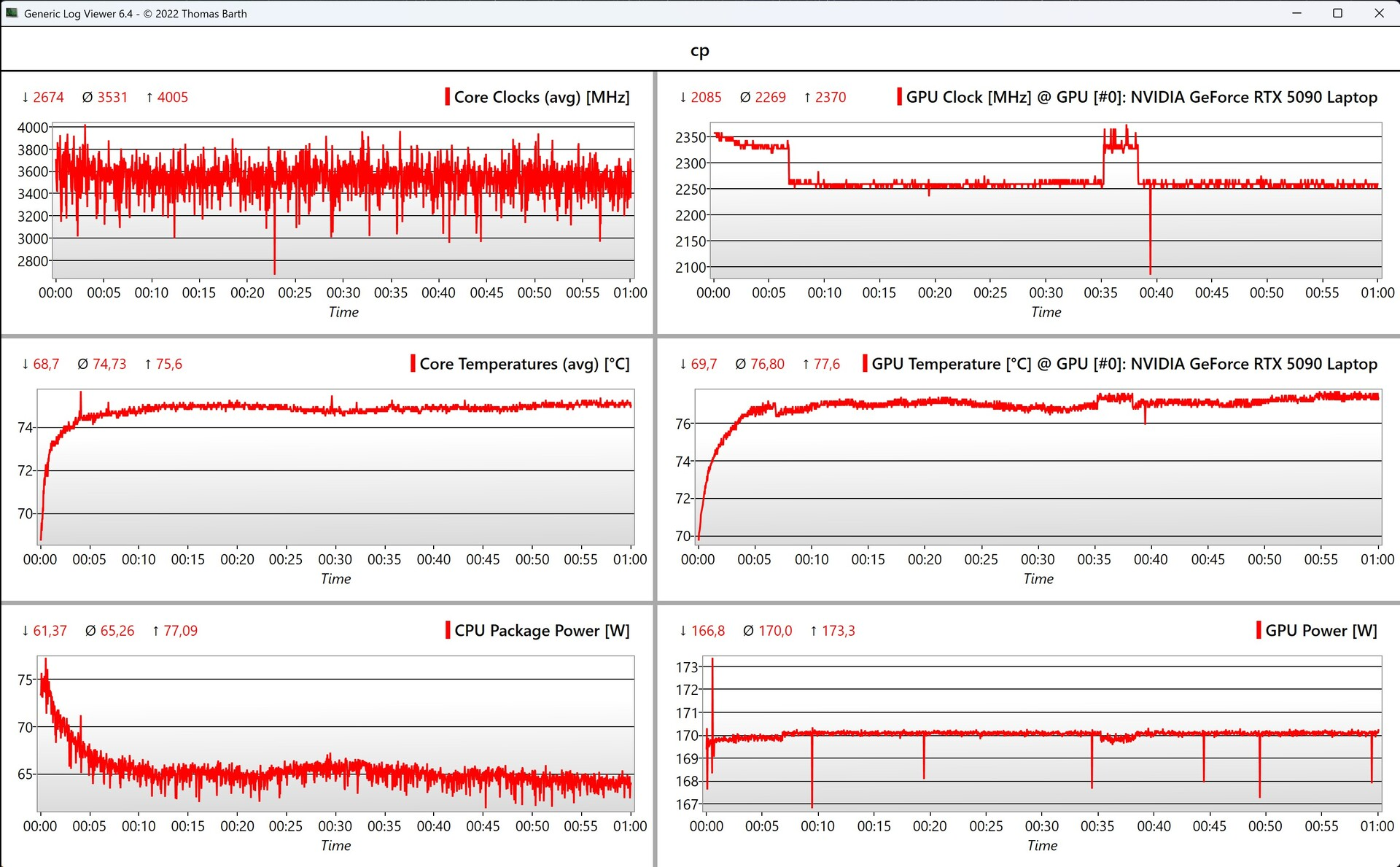Click the GPU Clock average value 2269
The image size is (1400, 867).
coord(769,97)
